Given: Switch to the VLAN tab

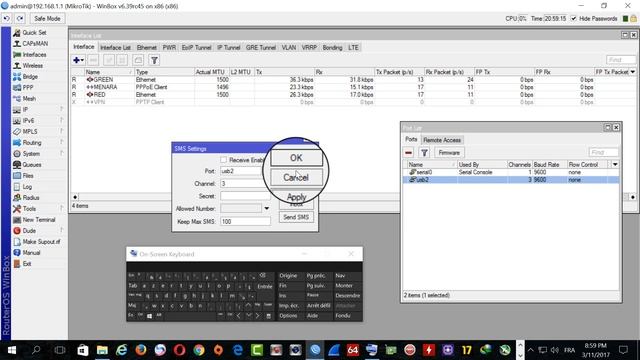Looking at the screenshot, I should [x=289, y=48].
